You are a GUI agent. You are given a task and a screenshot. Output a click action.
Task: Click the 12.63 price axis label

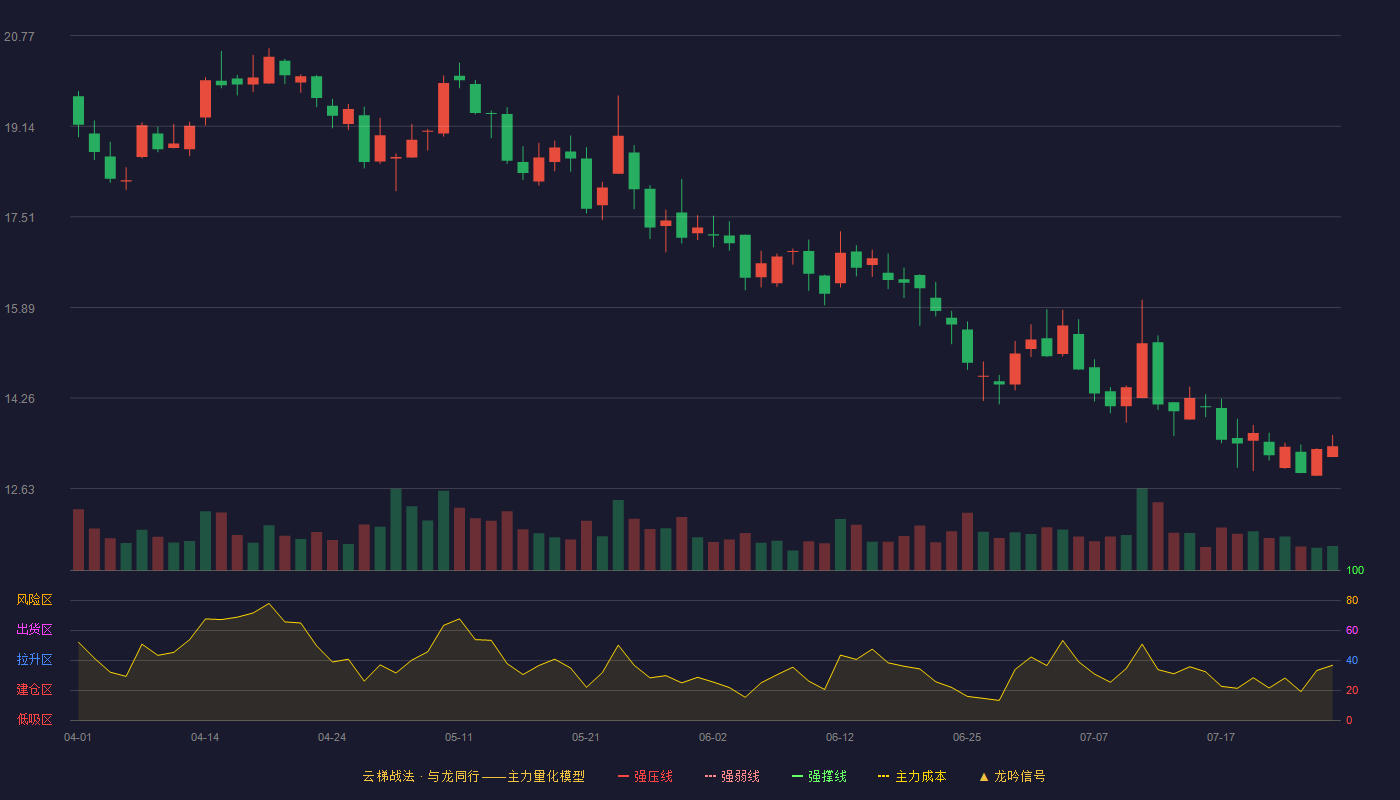(x=19, y=490)
